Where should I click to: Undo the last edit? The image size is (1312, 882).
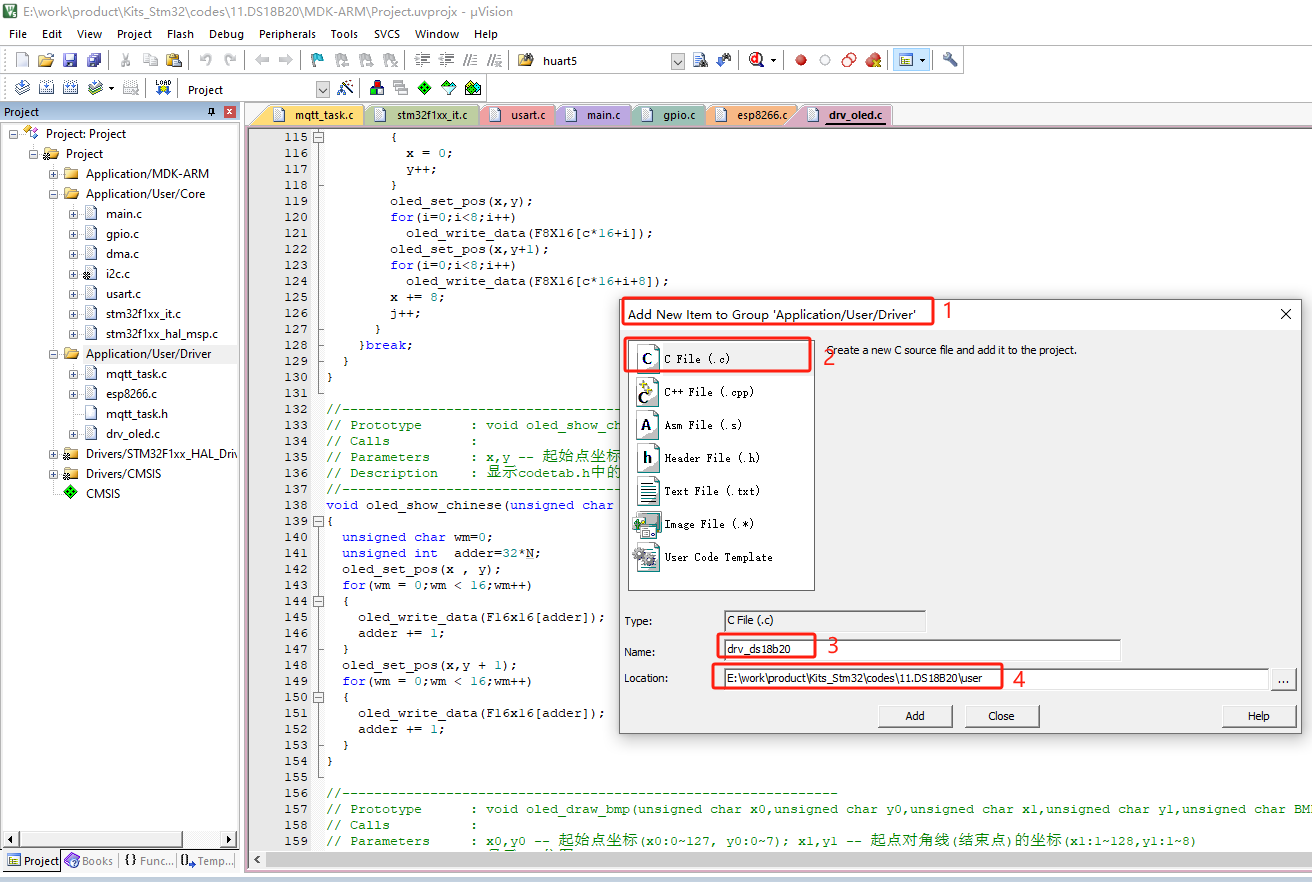point(206,60)
